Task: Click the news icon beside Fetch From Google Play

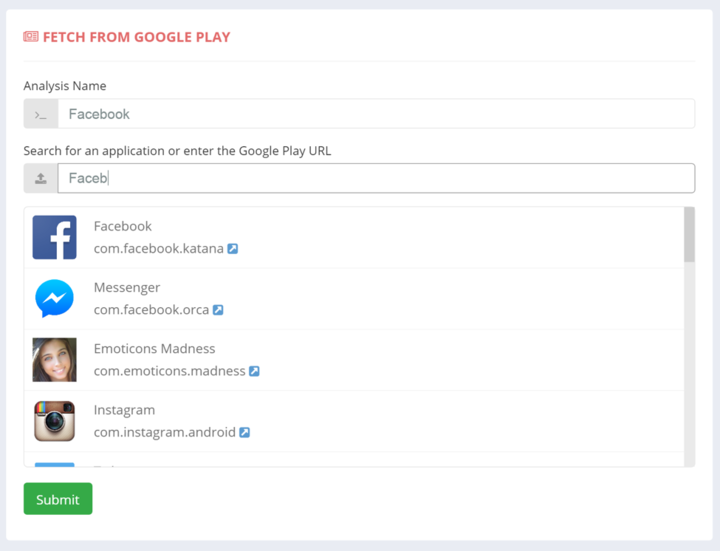Action: (31, 37)
